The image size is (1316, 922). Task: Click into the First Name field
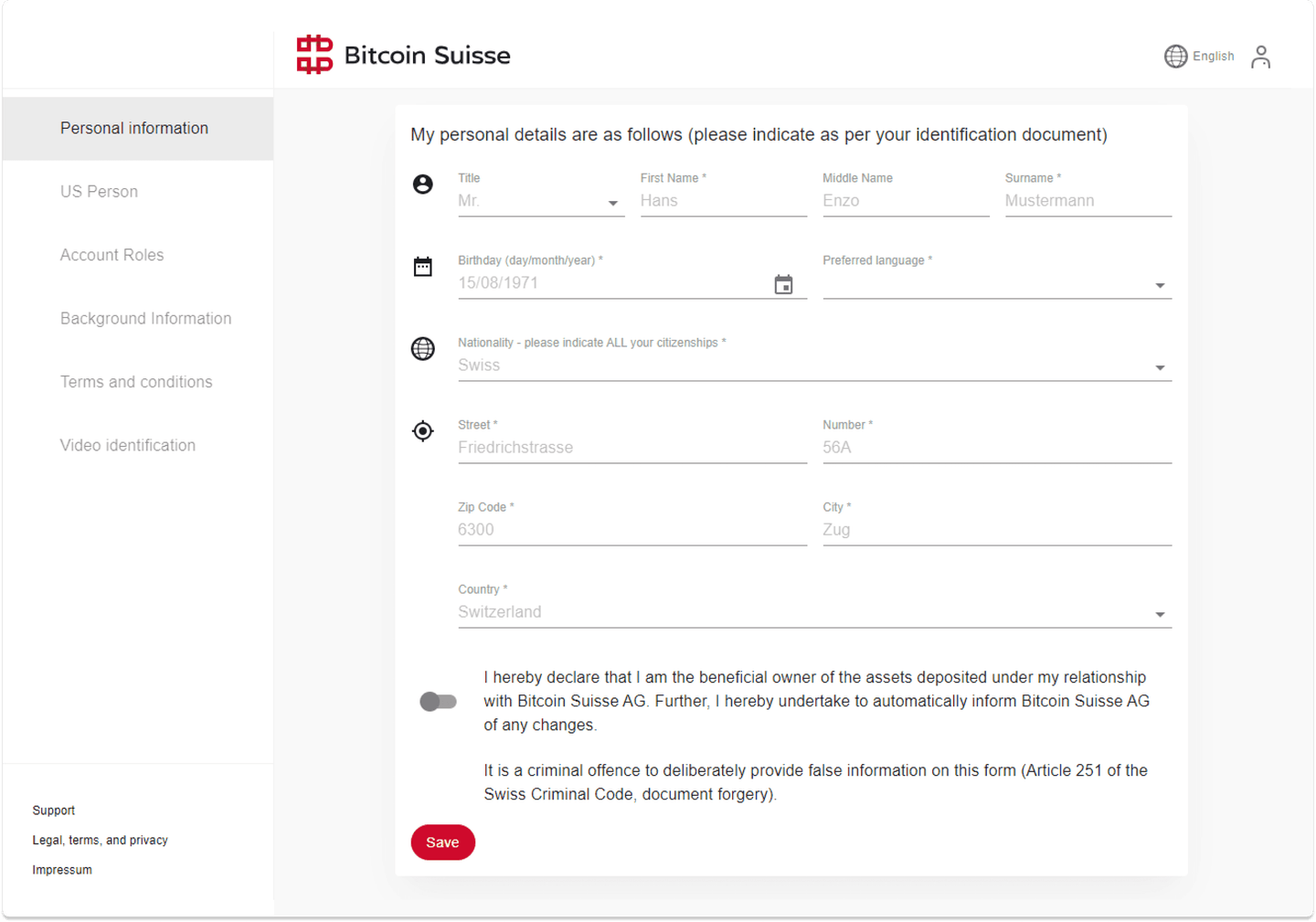click(x=722, y=201)
